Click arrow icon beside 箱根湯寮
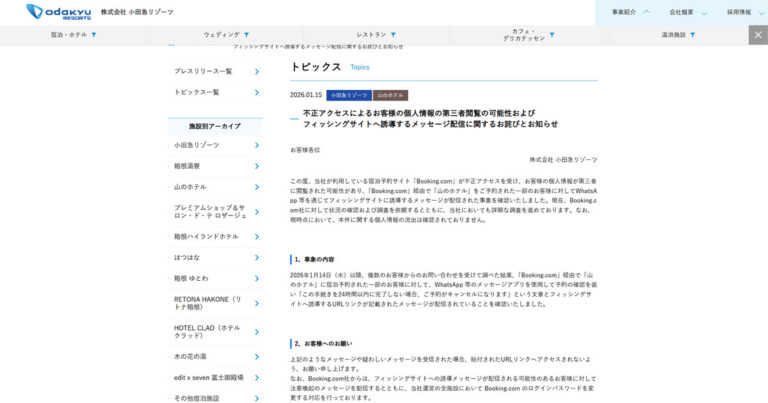The image size is (768, 403). click(257, 166)
